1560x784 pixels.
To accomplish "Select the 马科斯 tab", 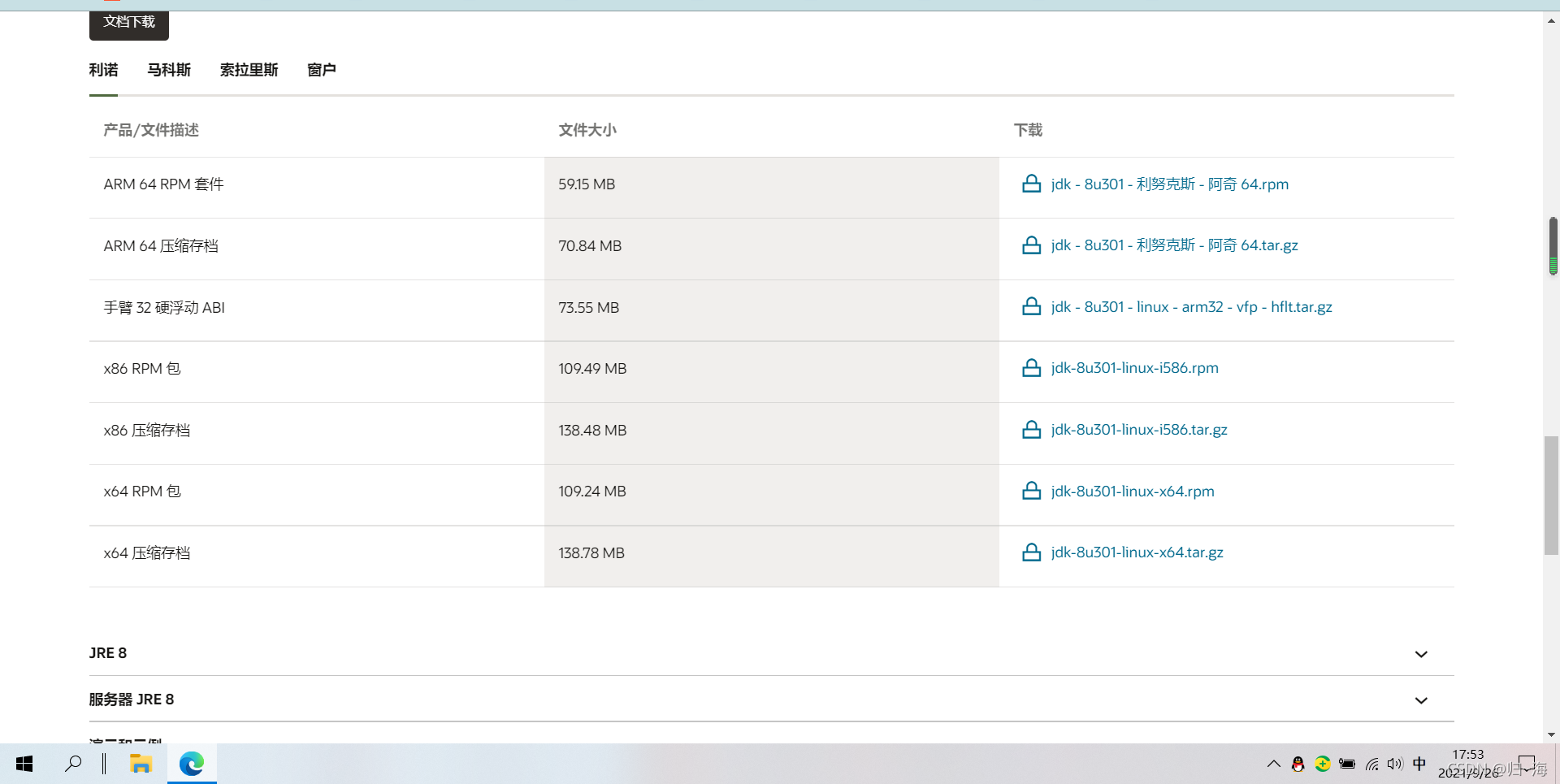I will tap(169, 70).
